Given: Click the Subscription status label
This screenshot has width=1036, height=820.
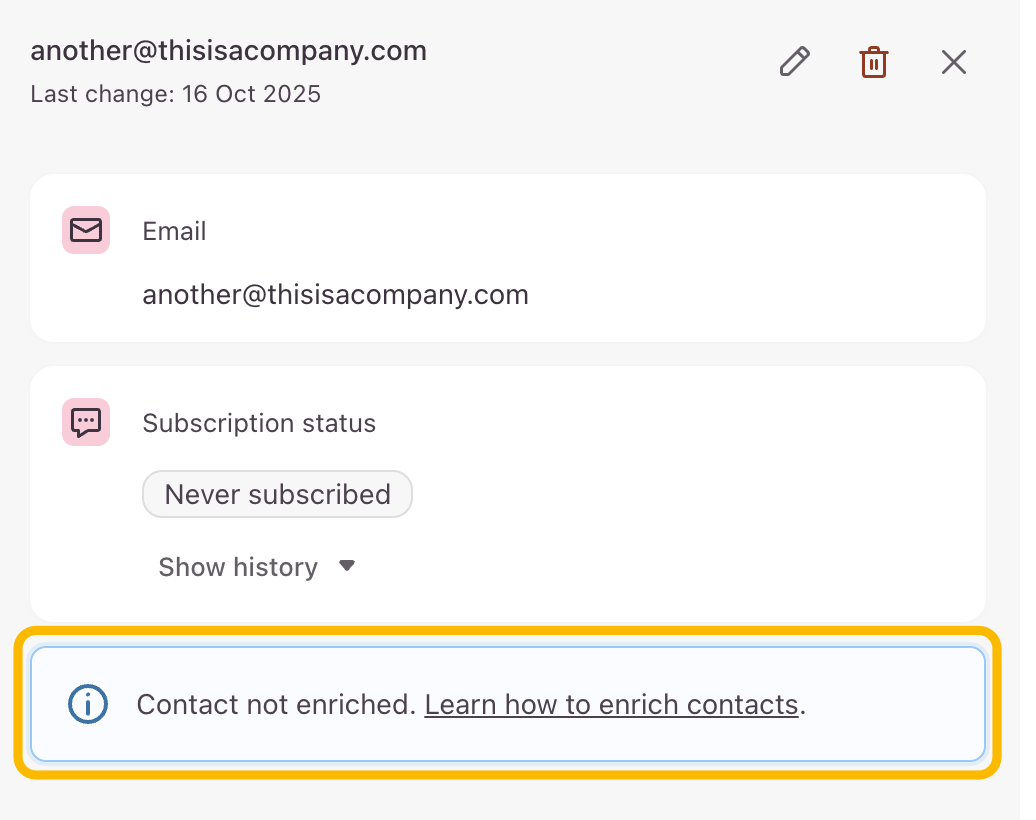Looking at the screenshot, I should (x=259, y=423).
